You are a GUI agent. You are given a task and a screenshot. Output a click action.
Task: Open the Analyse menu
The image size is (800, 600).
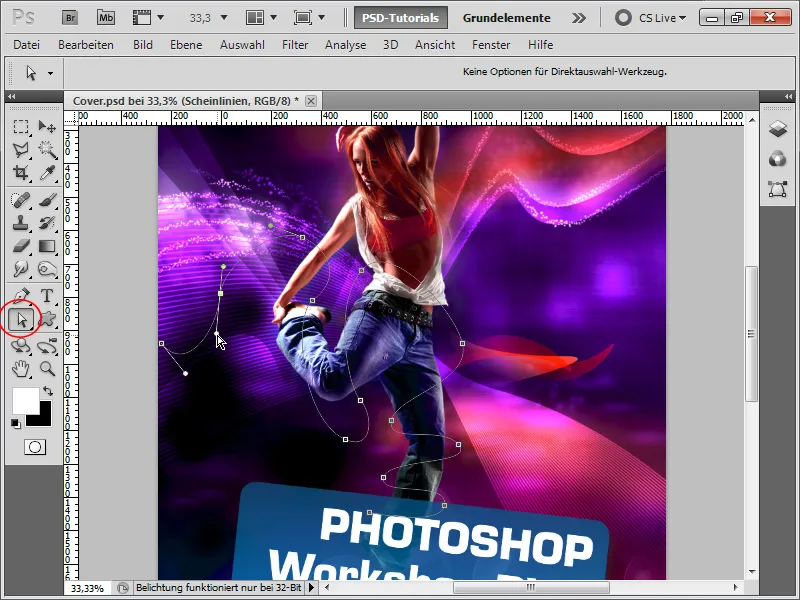(345, 45)
